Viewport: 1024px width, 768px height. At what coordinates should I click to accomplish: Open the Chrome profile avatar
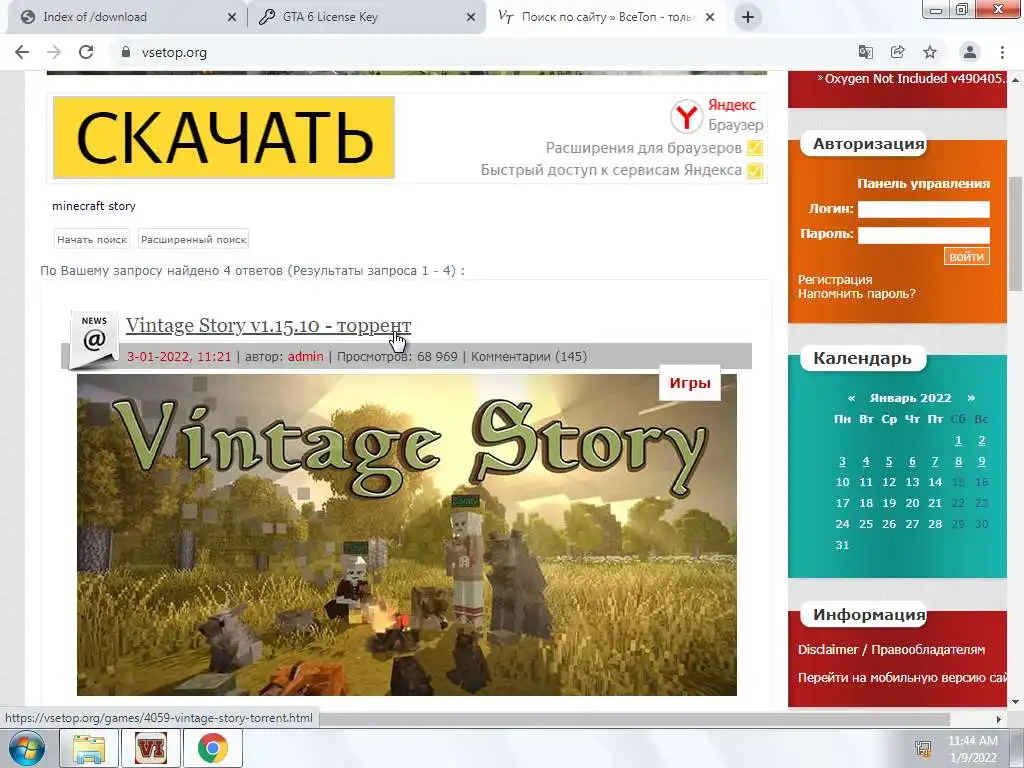970,52
